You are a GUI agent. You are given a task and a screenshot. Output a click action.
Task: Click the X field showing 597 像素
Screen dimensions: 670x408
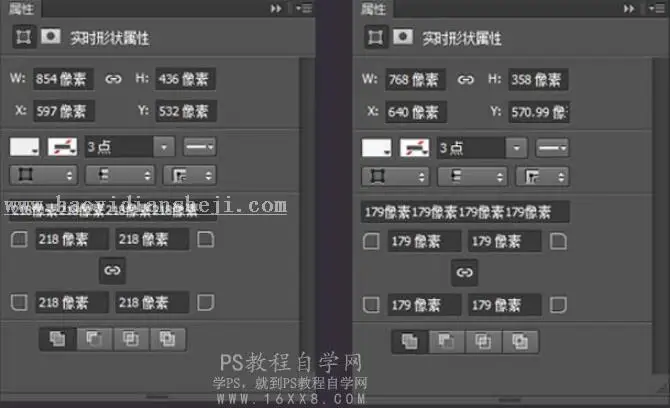[64, 112]
